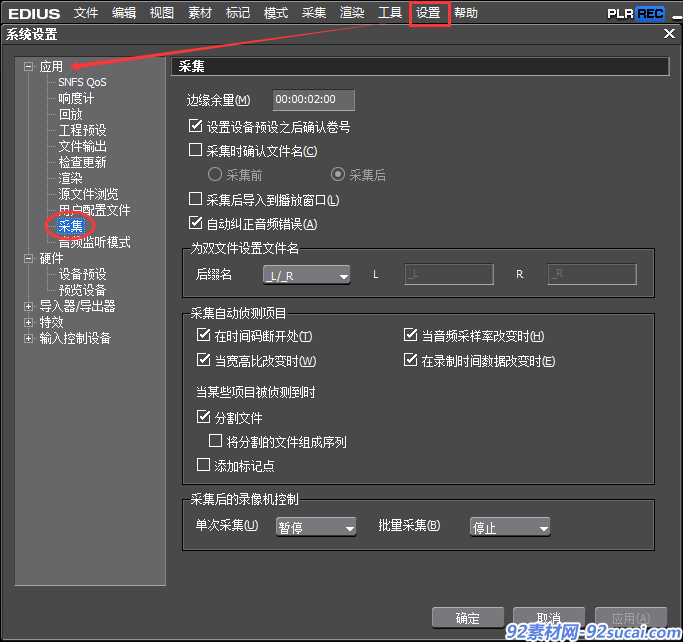Select 预览设备 under 硬件

(x=82, y=291)
